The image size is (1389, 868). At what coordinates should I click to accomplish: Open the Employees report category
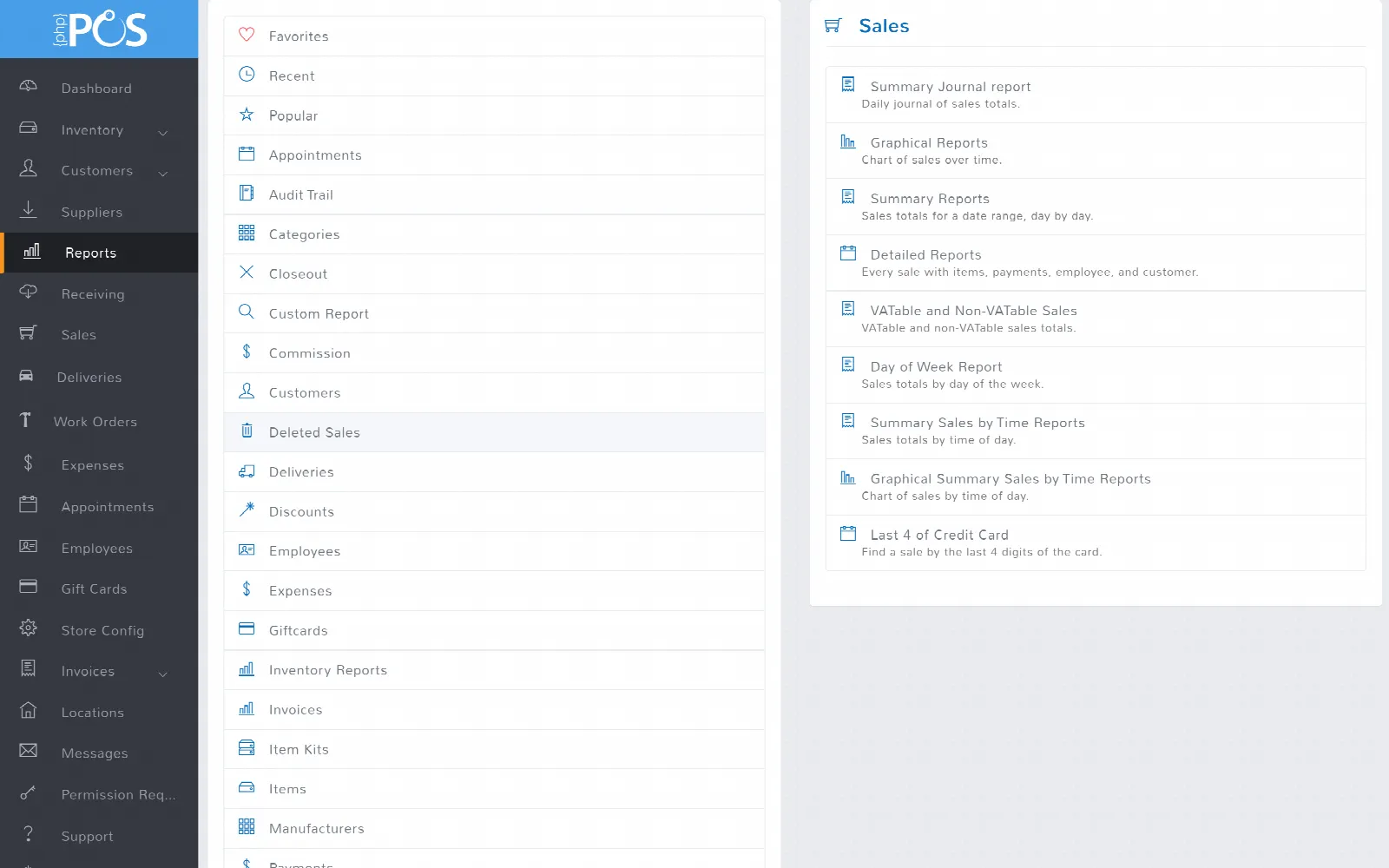point(494,551)
